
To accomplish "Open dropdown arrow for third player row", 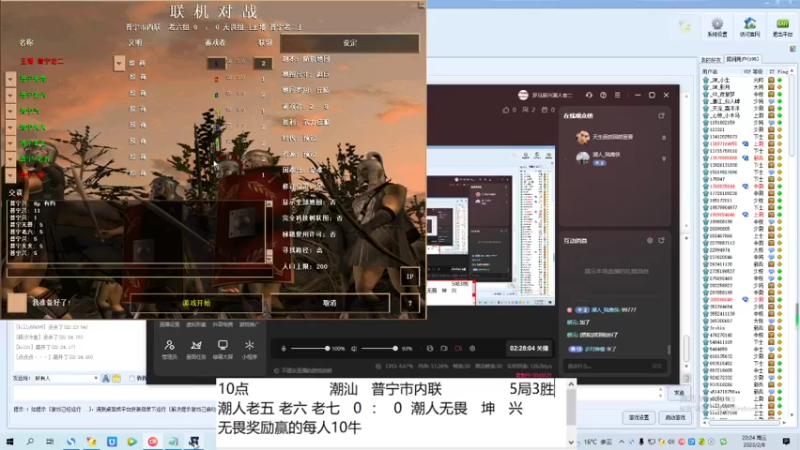I will (x=11, y=95).
